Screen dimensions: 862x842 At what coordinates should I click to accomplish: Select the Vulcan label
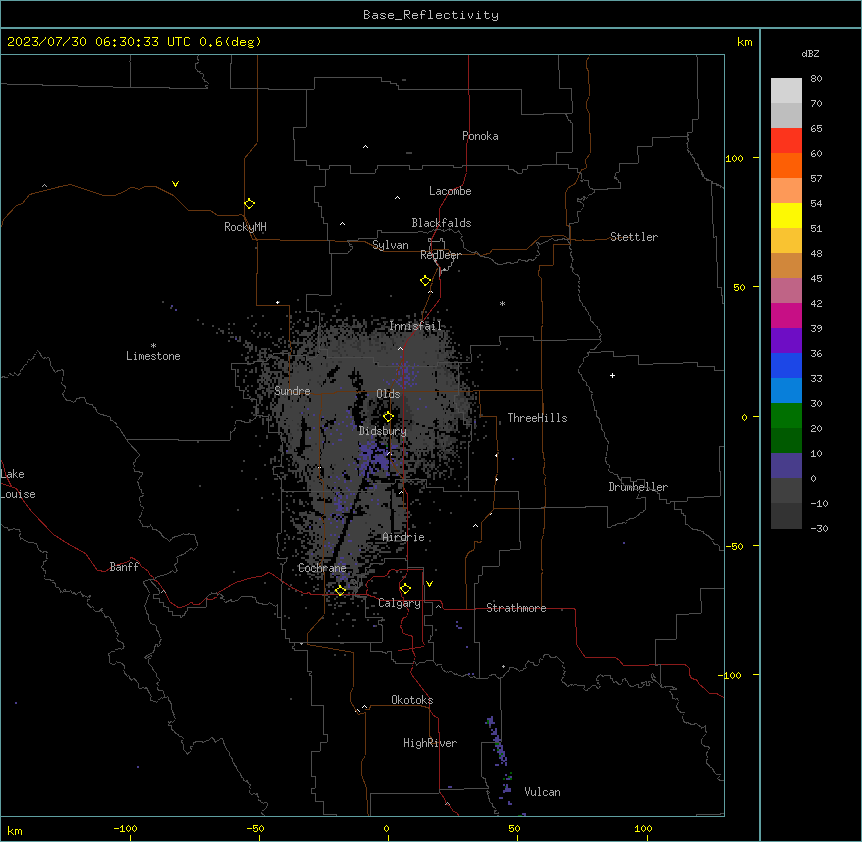[x=543, y=792]
